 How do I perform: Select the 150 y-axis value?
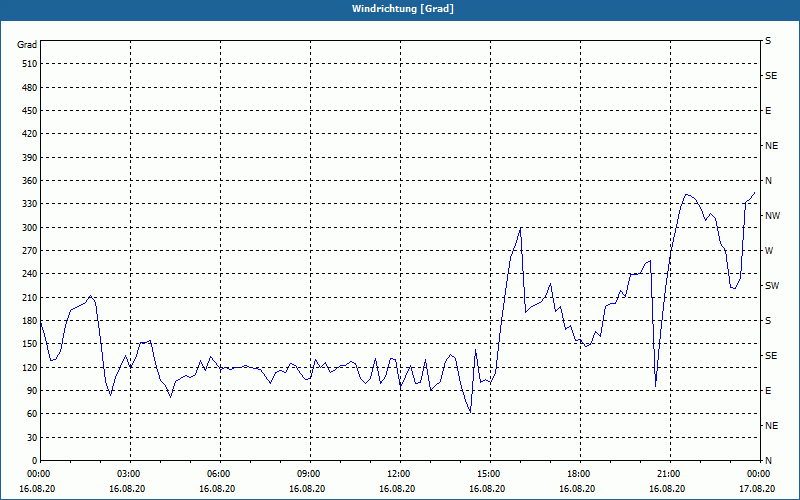pyautogui.click(x=30, y=344)
